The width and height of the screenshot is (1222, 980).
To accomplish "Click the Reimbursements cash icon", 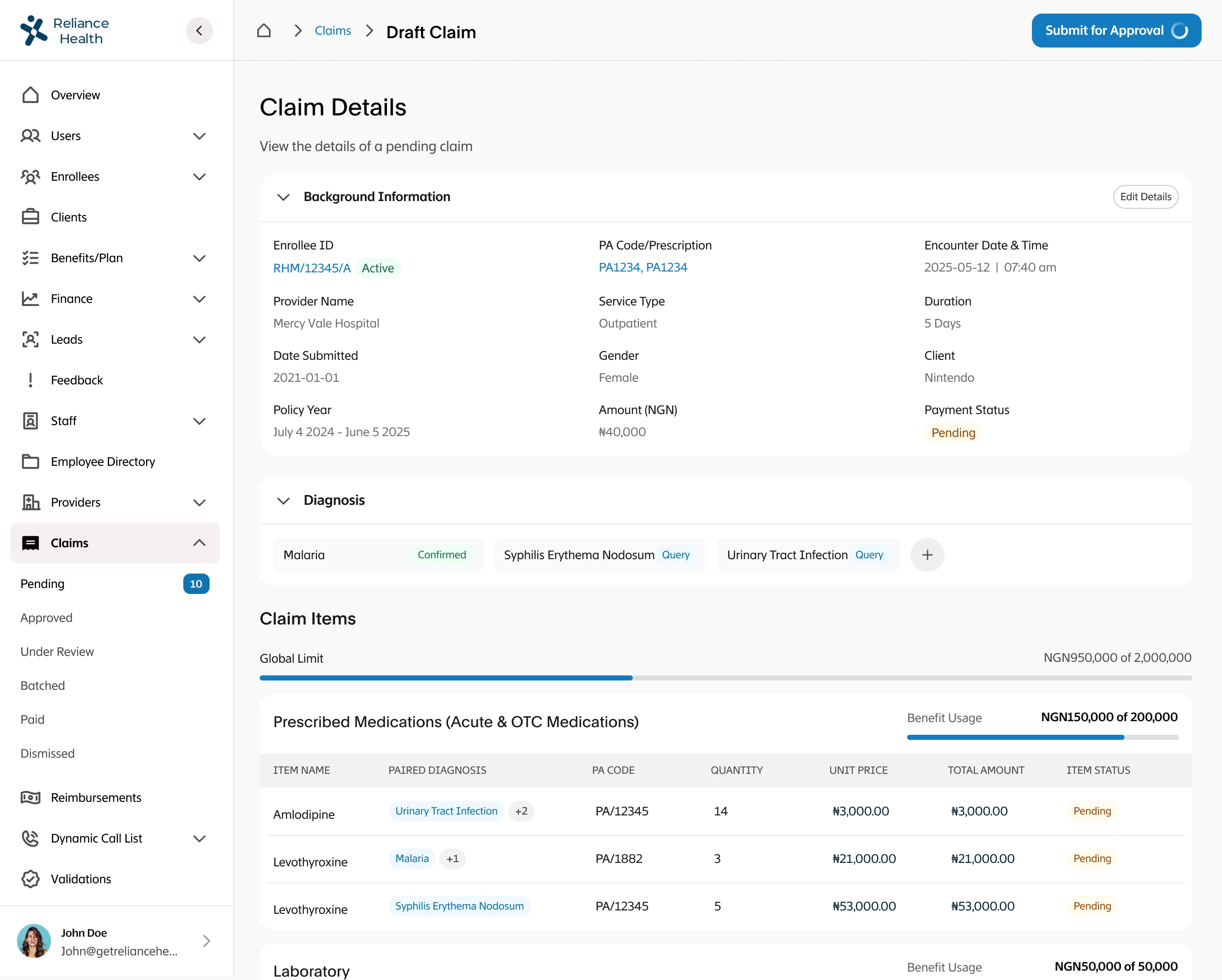I will [31, 798].
